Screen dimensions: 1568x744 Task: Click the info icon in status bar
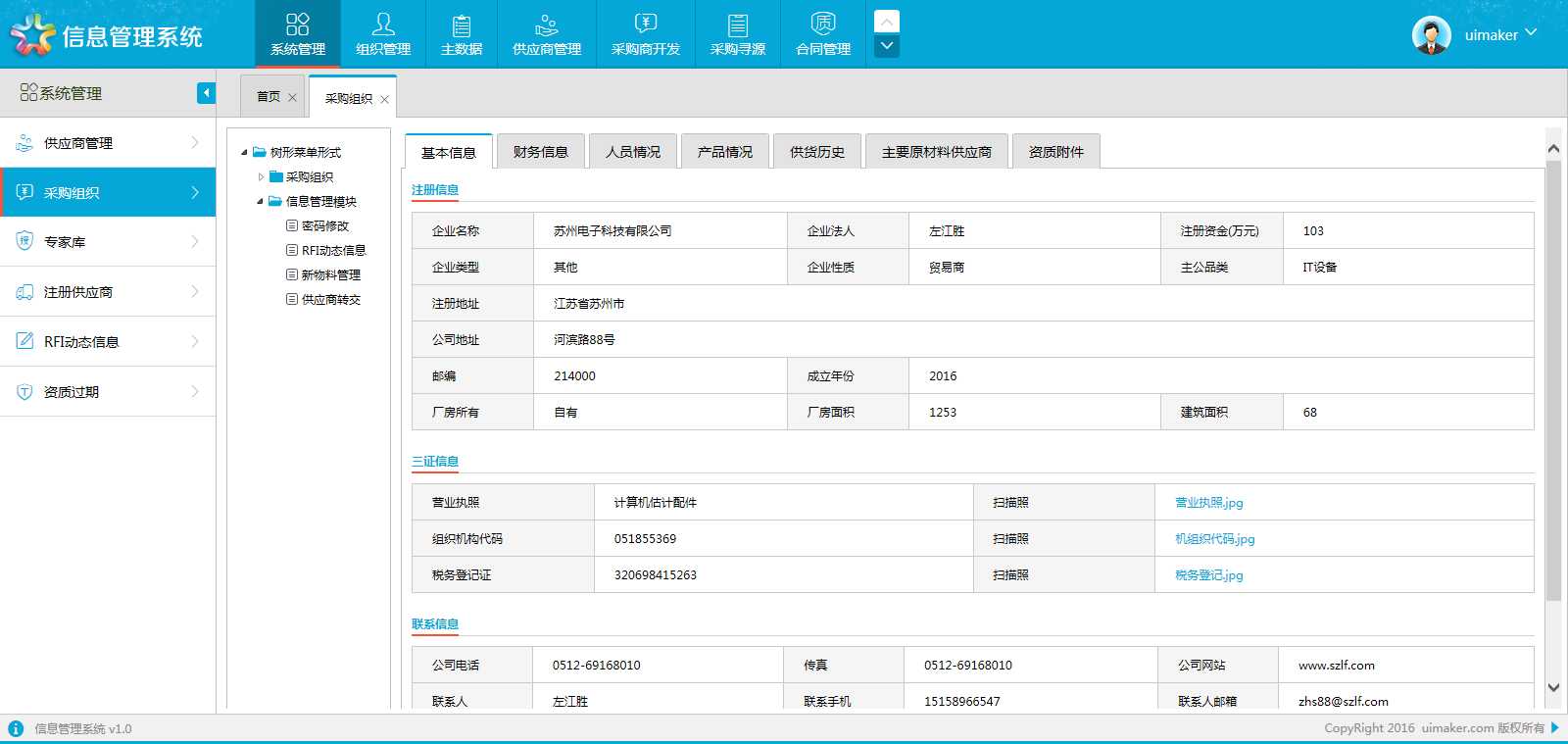(16, 728)
